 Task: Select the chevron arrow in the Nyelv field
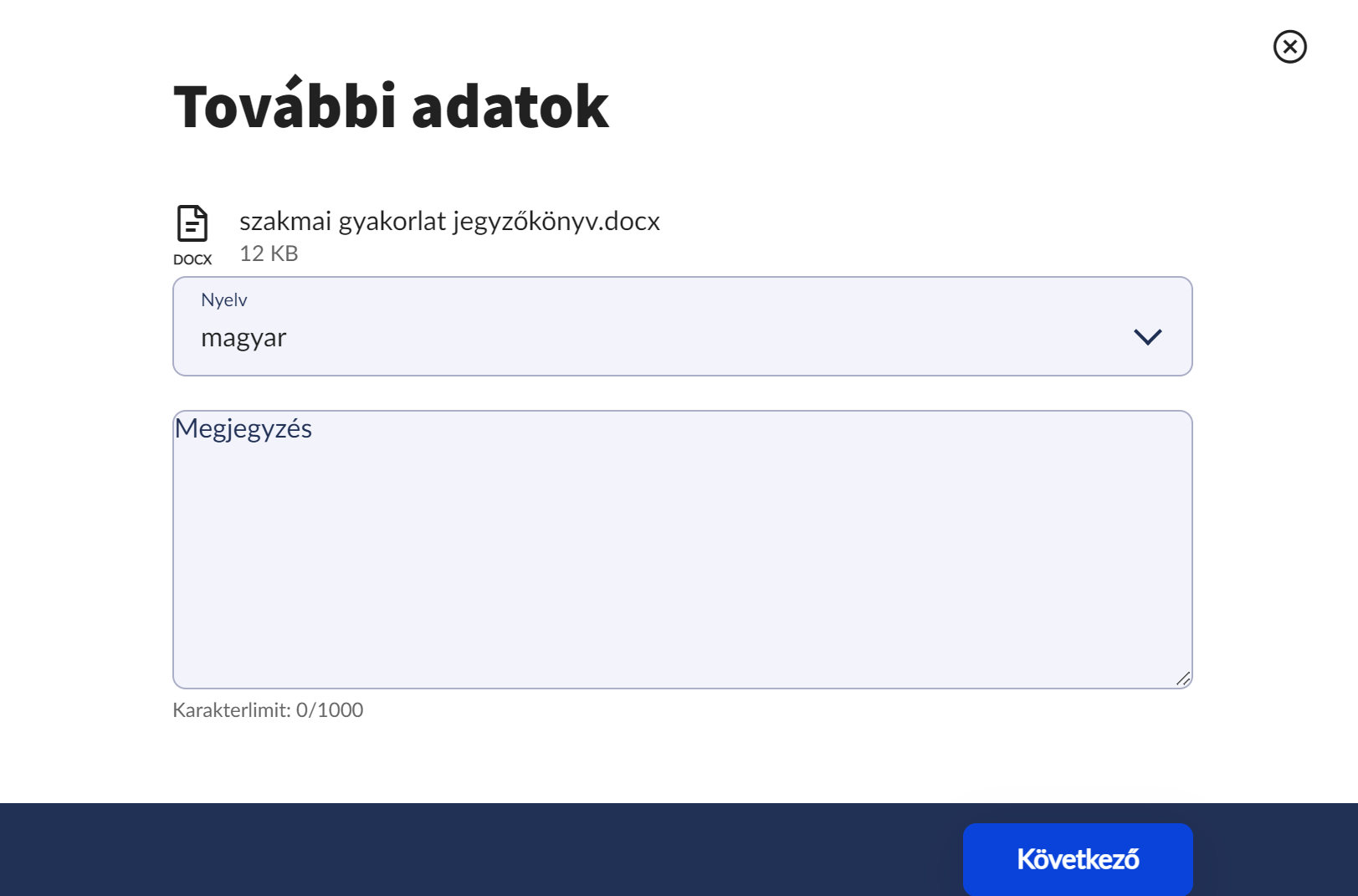(1148, 337)
